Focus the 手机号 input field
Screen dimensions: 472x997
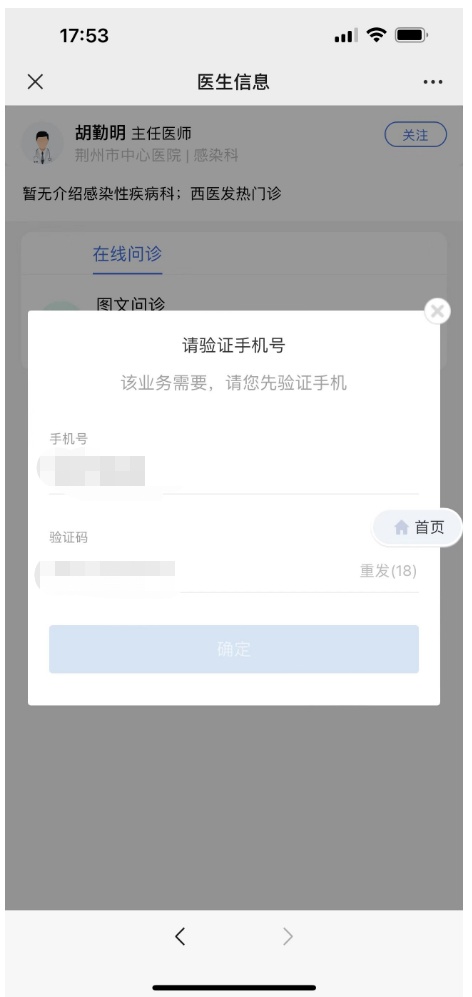[x=233, y=471]
